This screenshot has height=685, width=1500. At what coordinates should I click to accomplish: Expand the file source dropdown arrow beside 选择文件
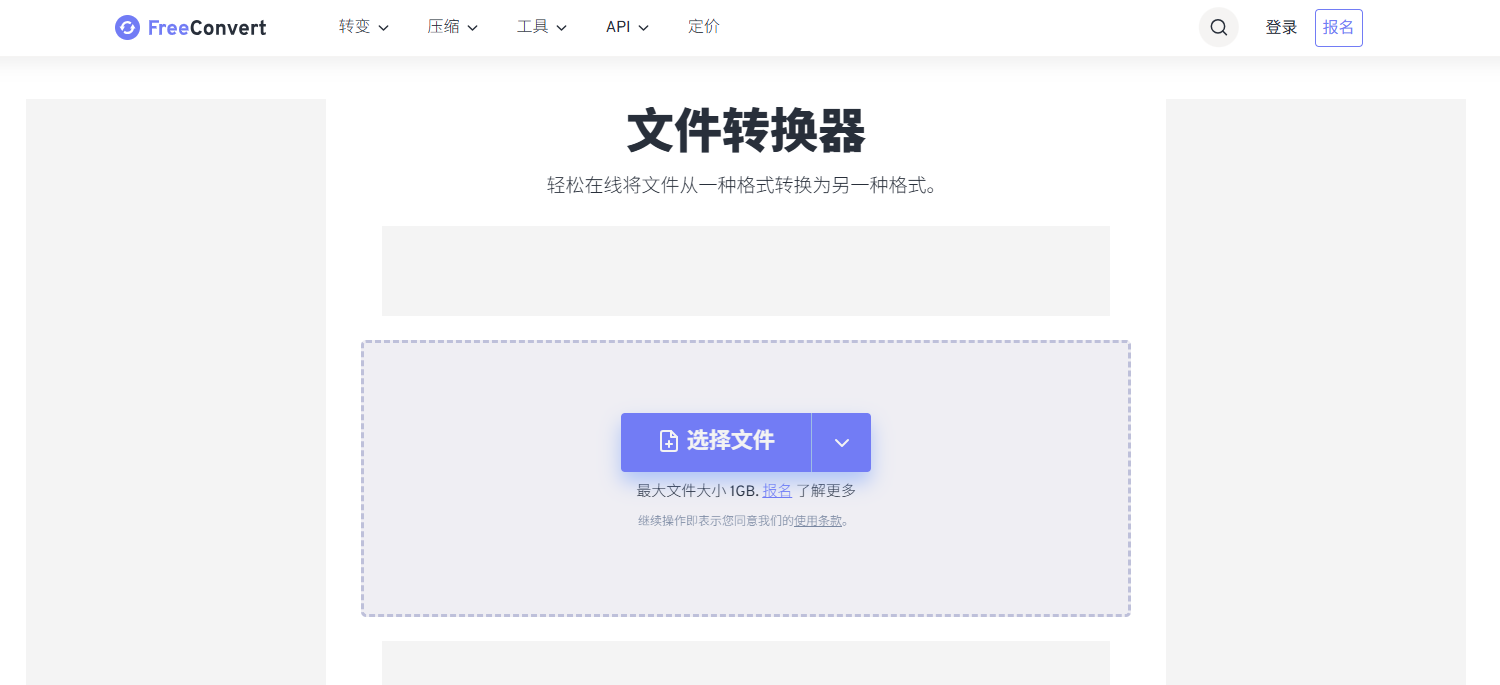(x=841, y=442)
